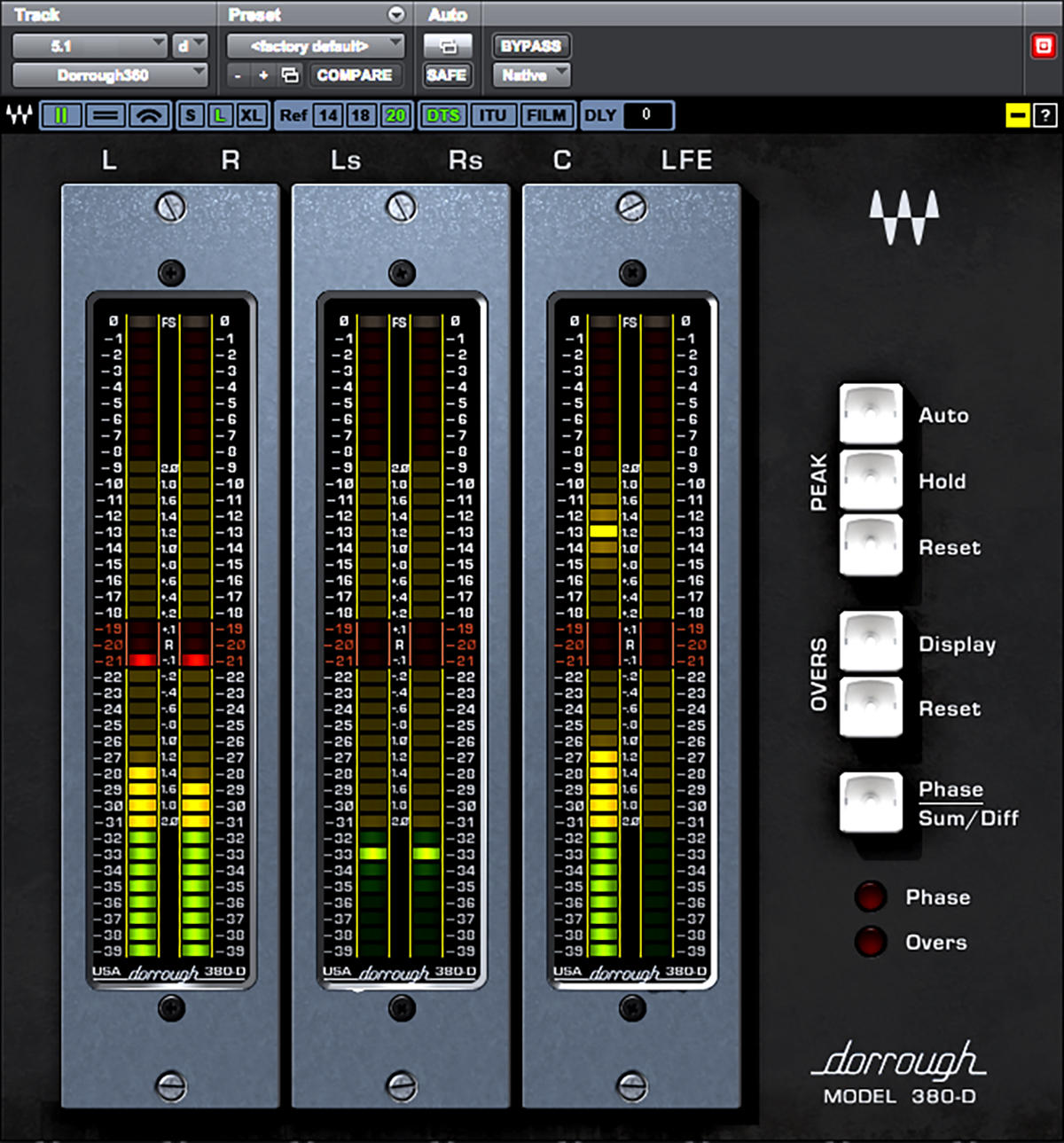Click the C/LFE Dorrough meter display
The height and width of the screenshot is (1143, 1064).
click(x=632, y=640)
